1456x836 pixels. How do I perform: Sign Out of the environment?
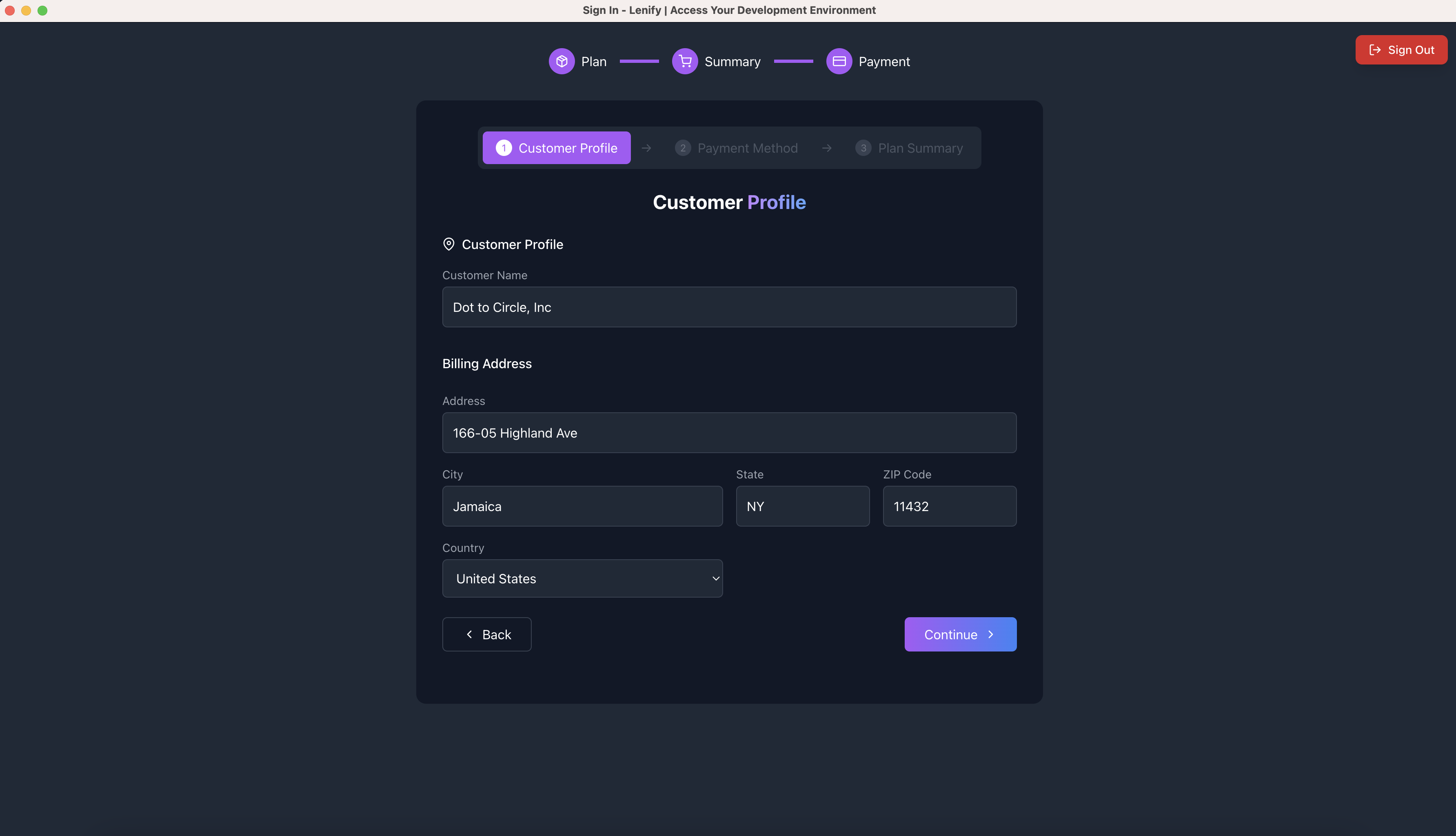pos(1401,49)
